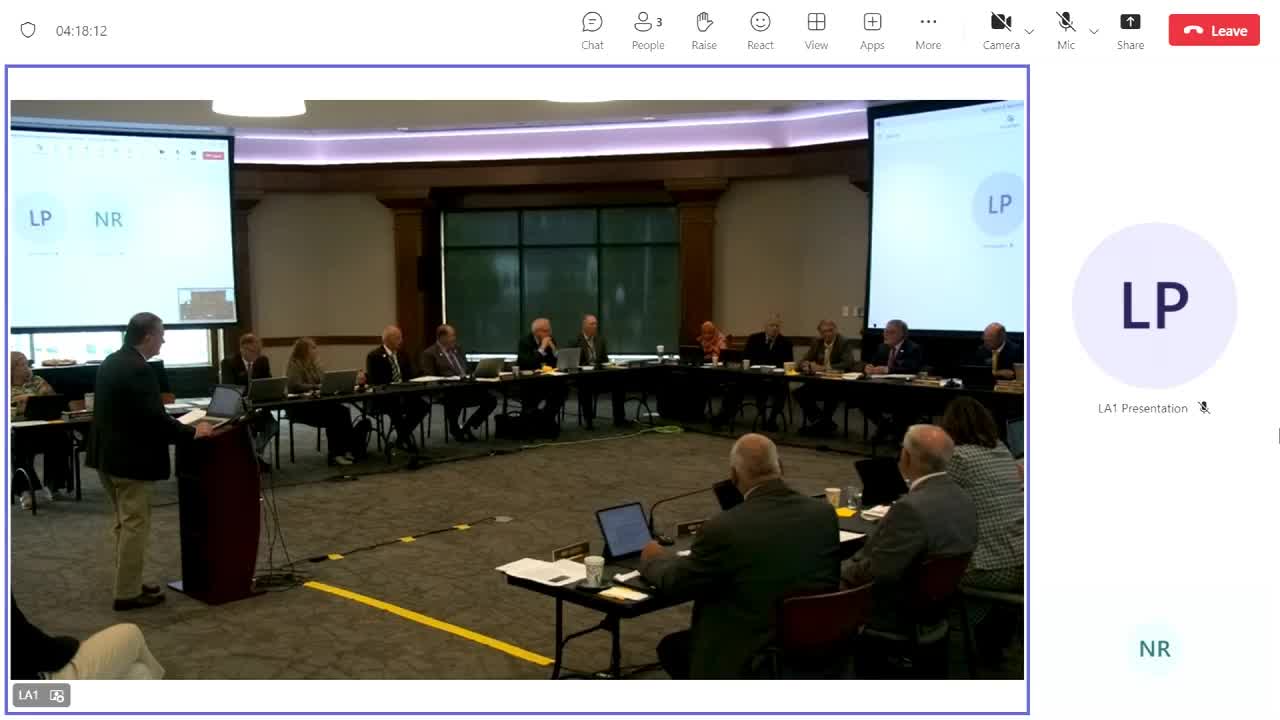Click the shield security icon
The width and height of the screenshot is (1280, 720).
28,30
